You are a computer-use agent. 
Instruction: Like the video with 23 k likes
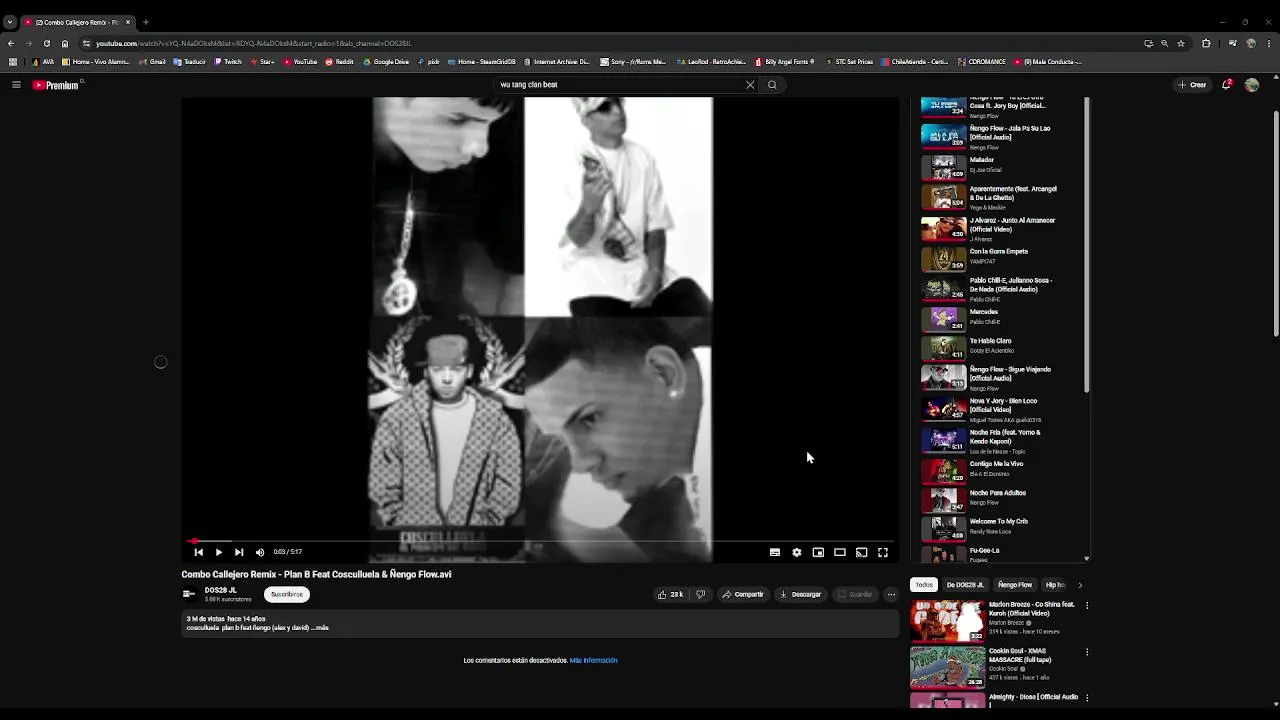(670, 594)
